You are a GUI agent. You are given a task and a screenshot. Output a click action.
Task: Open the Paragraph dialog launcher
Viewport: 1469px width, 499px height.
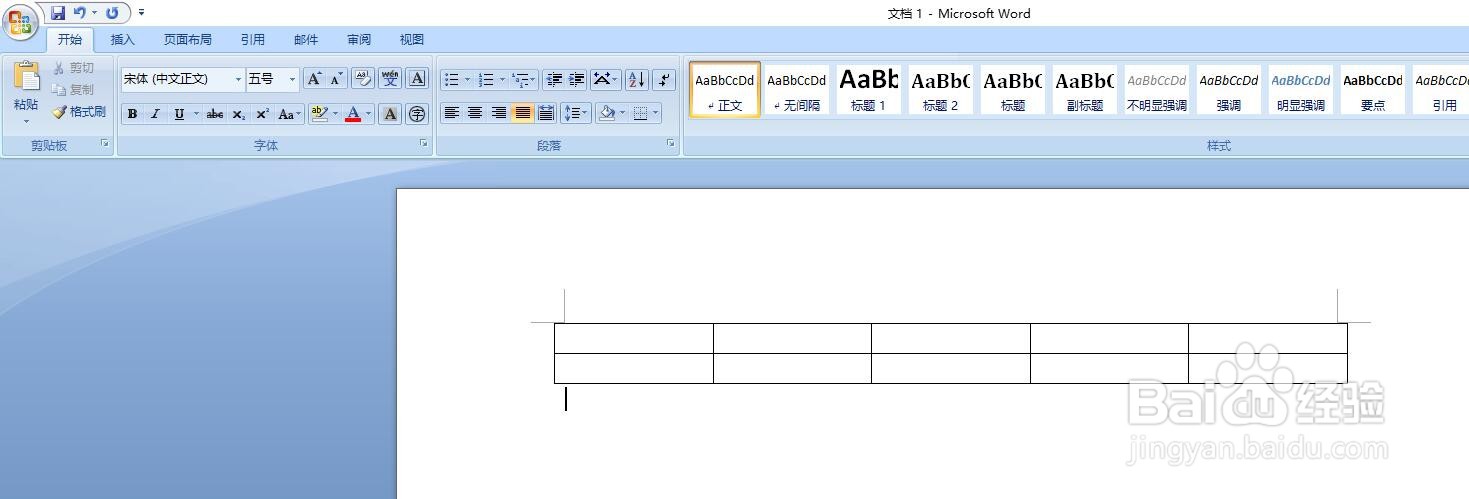671,145
